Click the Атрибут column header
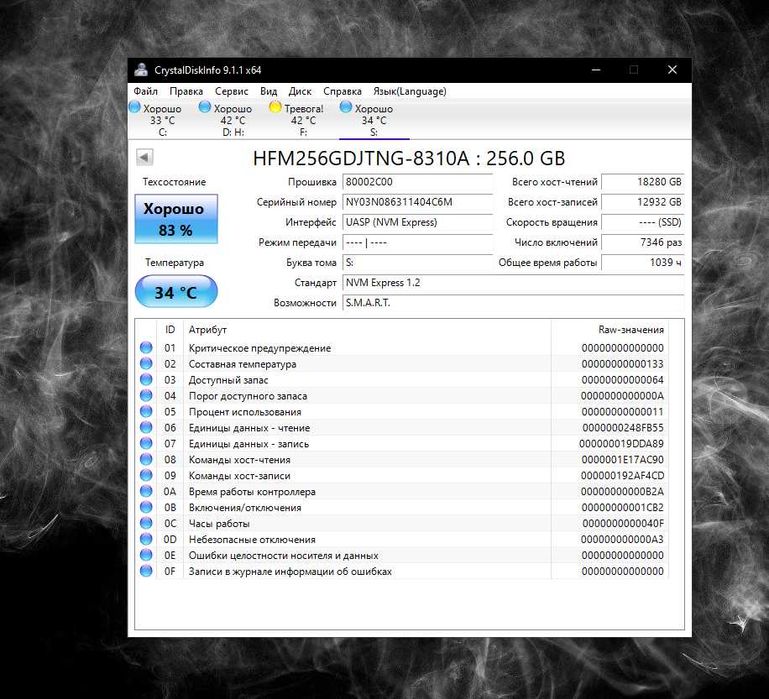This screenshot has width=769, height=699. tap(367, 330)
